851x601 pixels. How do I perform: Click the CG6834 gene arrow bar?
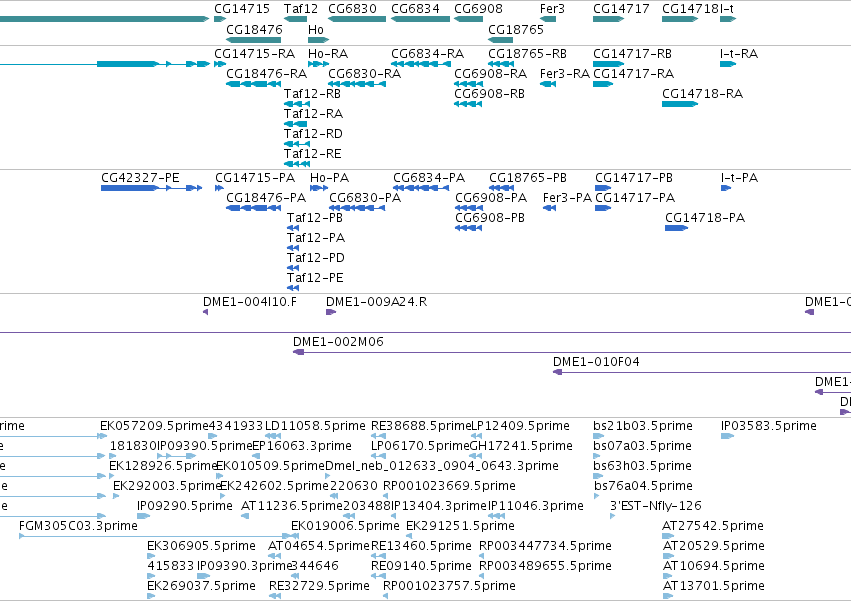pyautogui.click(x=420, y=19)
